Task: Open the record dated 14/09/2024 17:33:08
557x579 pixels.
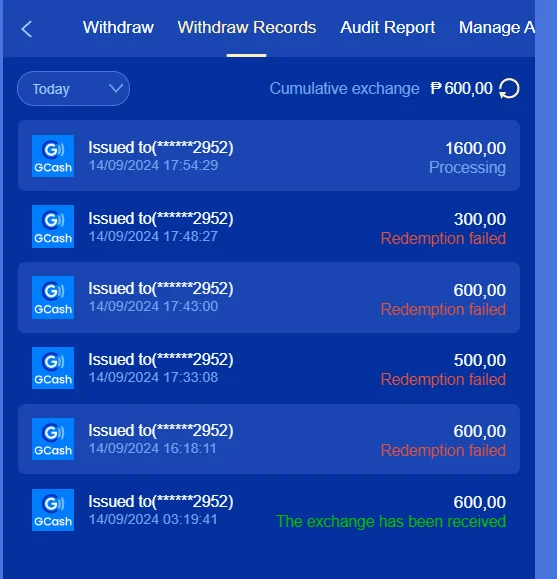Action: (x=269, y=368)
